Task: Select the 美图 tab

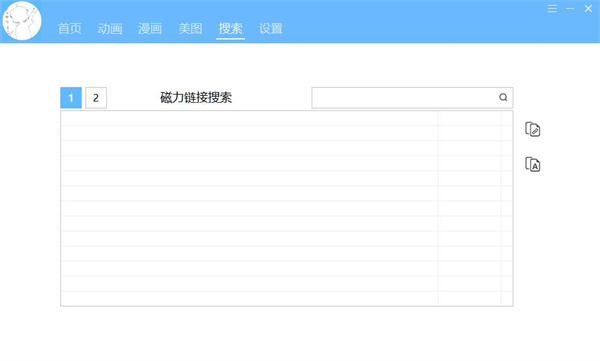Action: (x=190, y=28)
